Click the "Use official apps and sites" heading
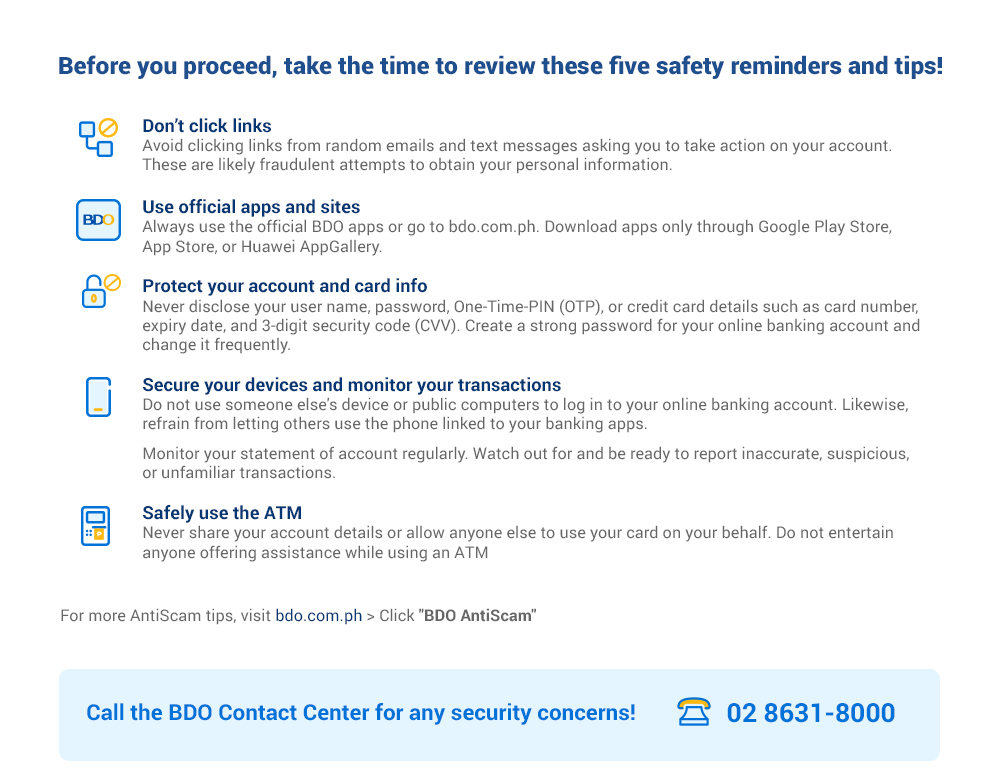1000x772 pixels. (x=251, y=207)
